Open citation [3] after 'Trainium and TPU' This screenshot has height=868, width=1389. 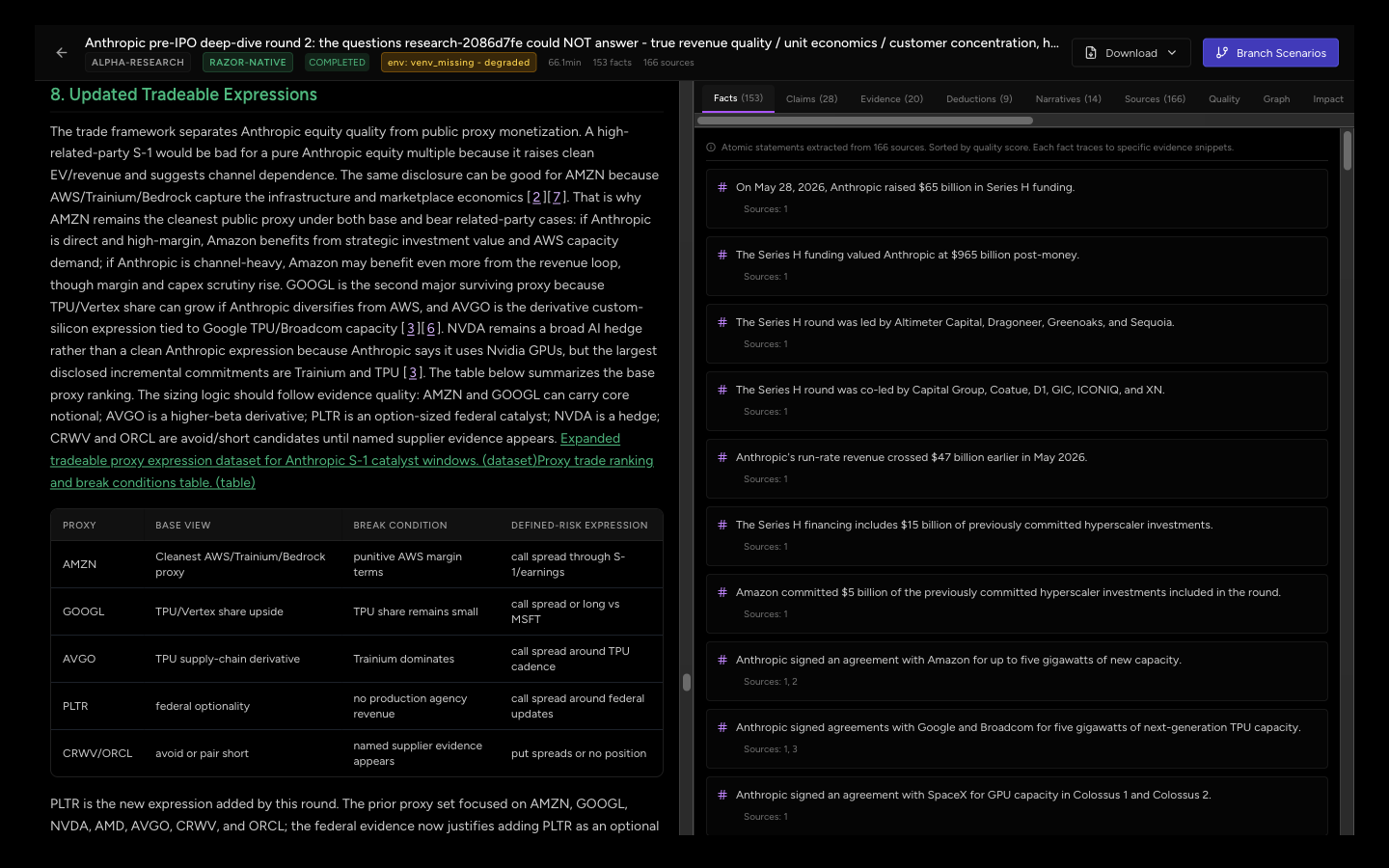pos(413,373)
